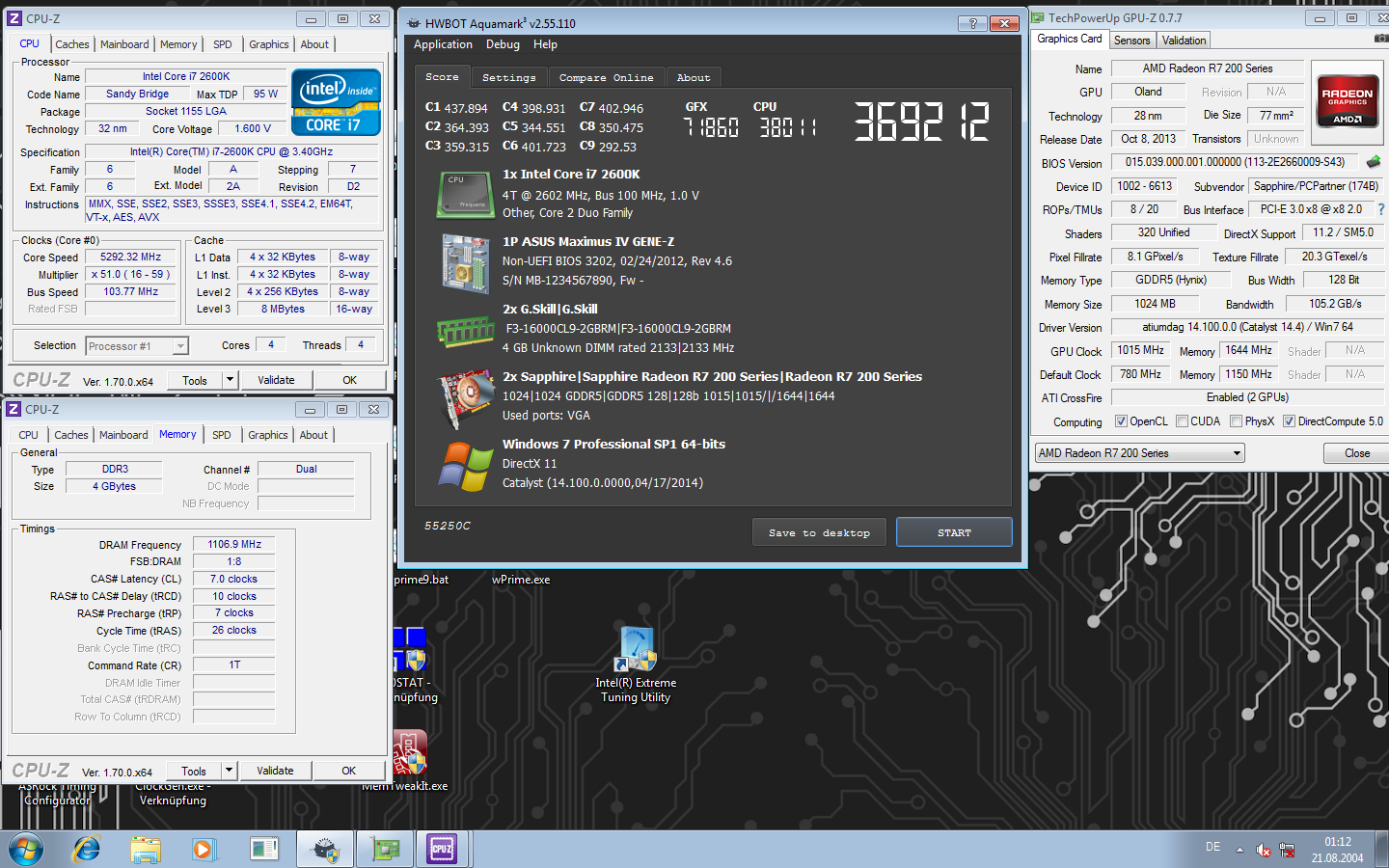Viewport: 1389px width, 868px height.
Task: Click the Windows logo icon in Aquamark
Action: pyautogui.click(x=466, y=466)
